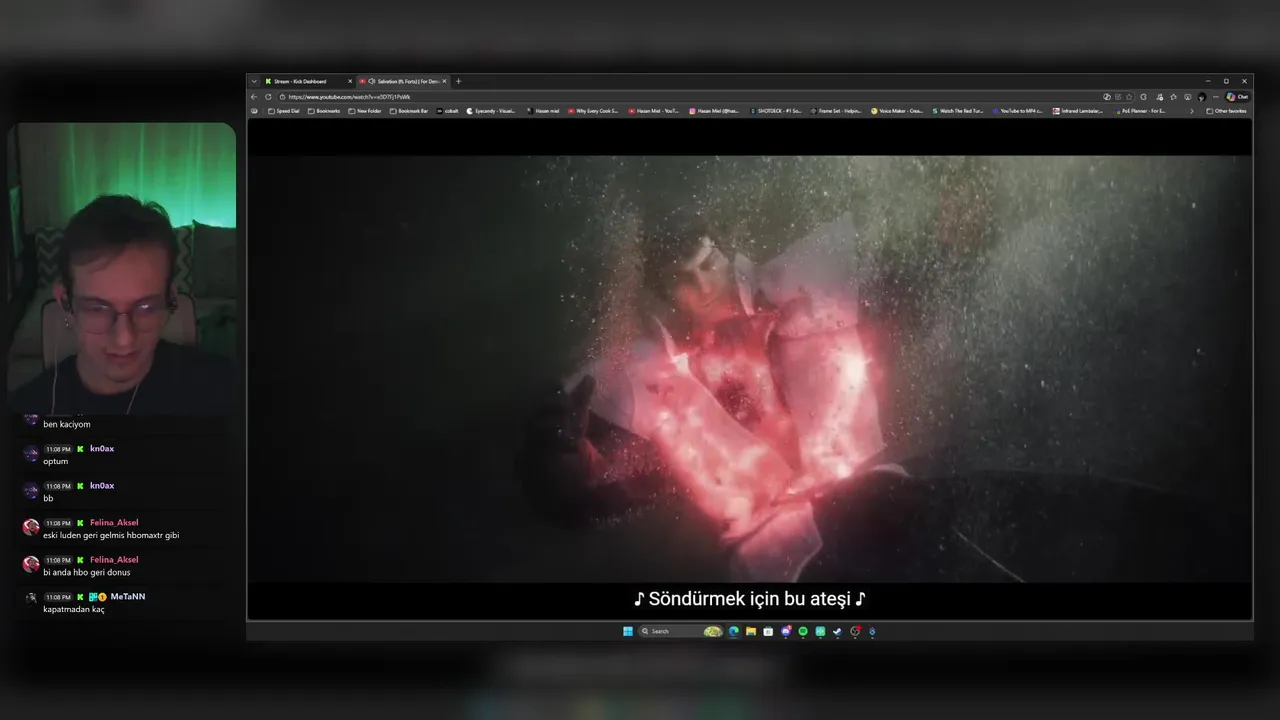Open File Explorer from taskbar
This screenshot has height=720, width=1280.
pyautogui.click(x=751, y=631)
